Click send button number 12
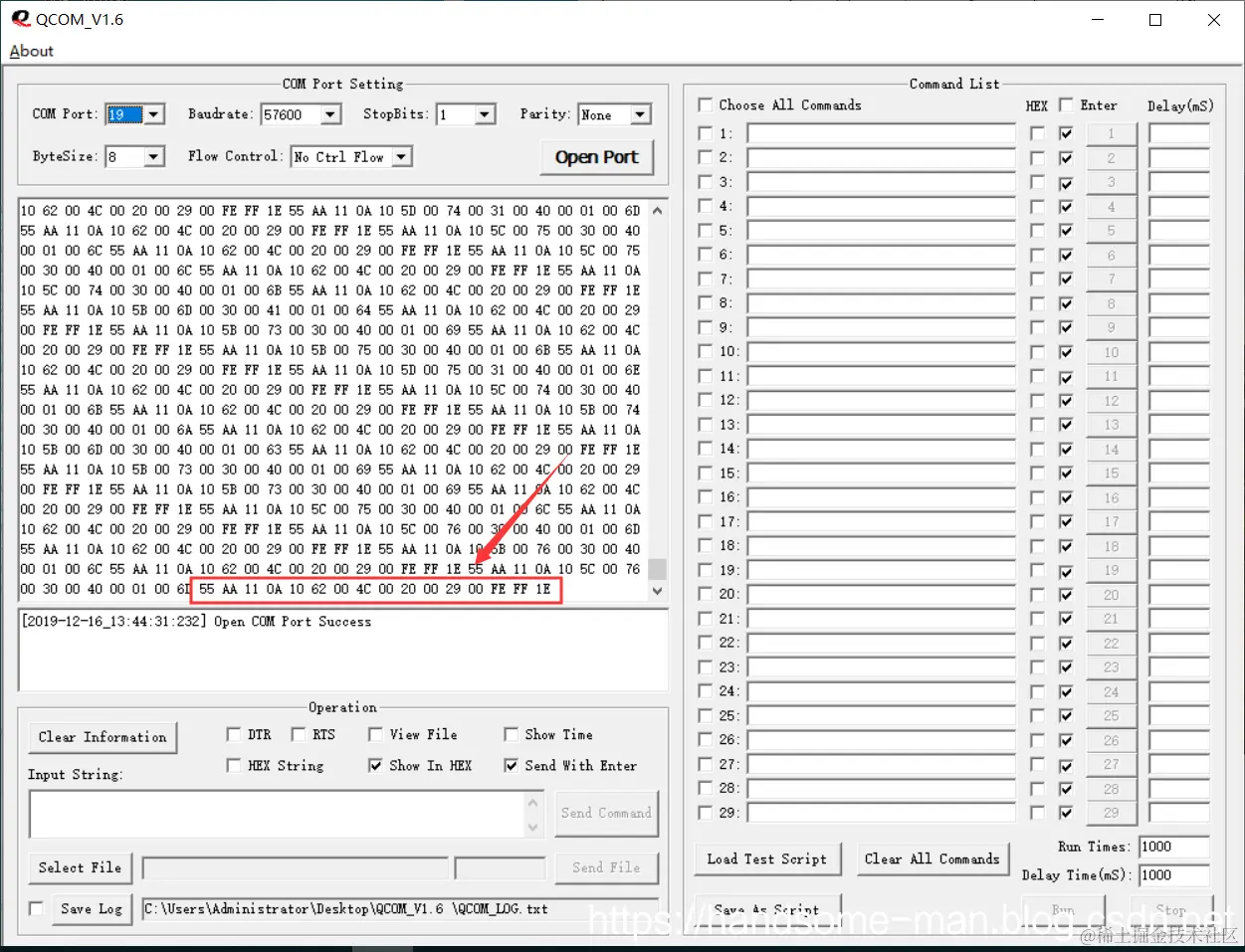 (1112, 401)
